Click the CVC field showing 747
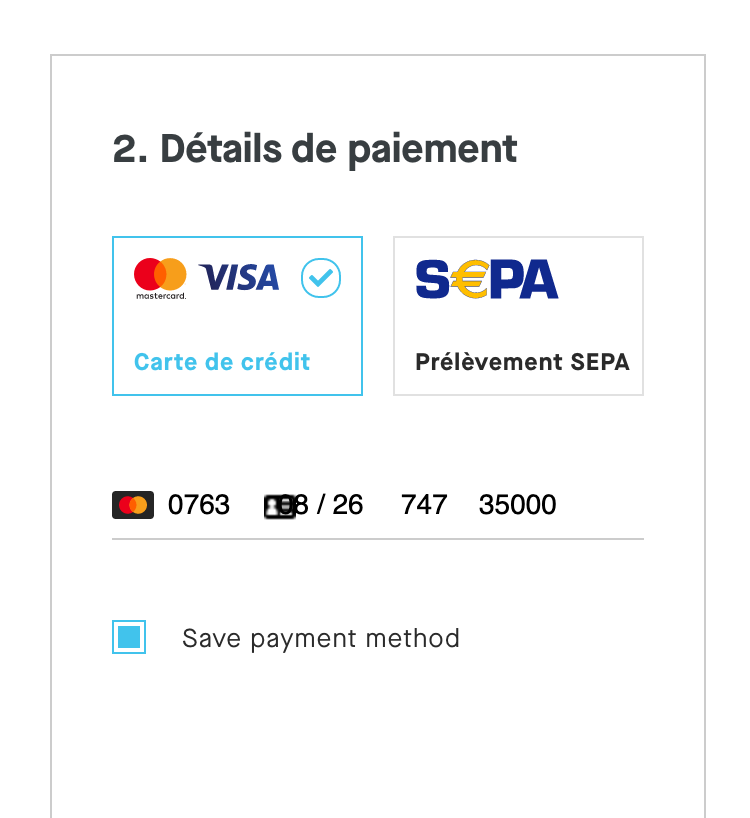Viewport: 750px width, 818px height. pos(424,505)
